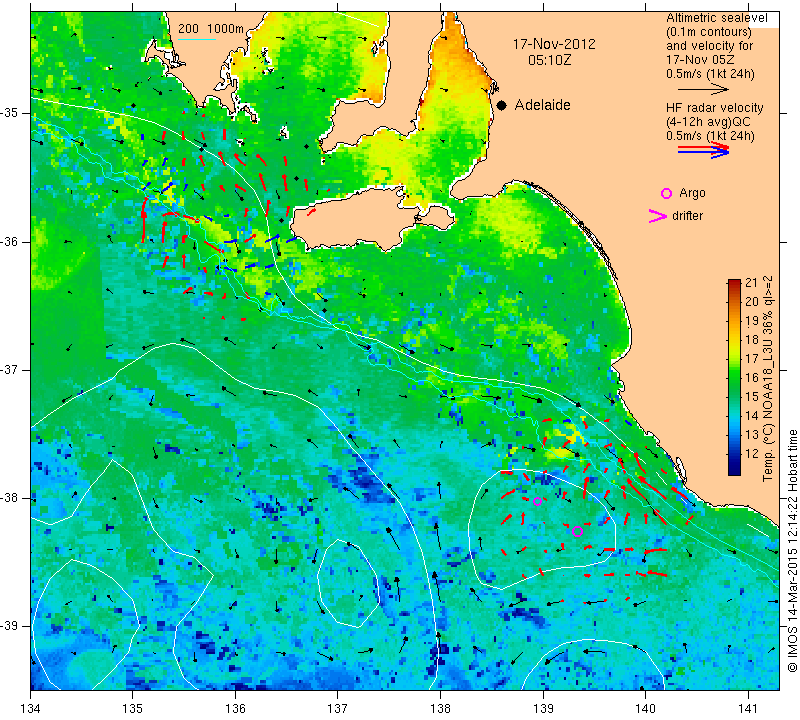
Task: Click the 17 degree label on colorbar
Action: pos(752,358)
